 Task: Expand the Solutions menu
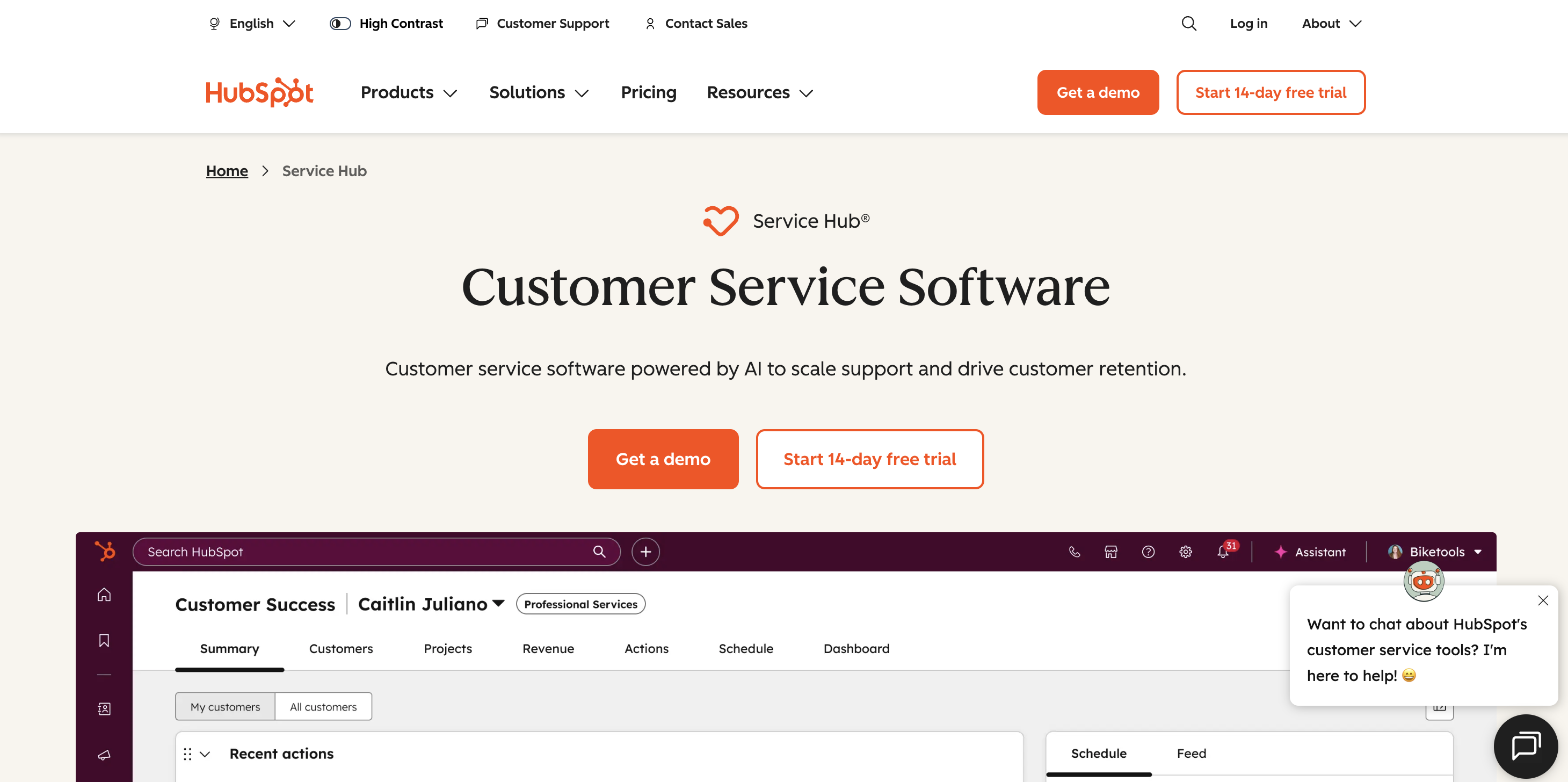click(539, 92)
